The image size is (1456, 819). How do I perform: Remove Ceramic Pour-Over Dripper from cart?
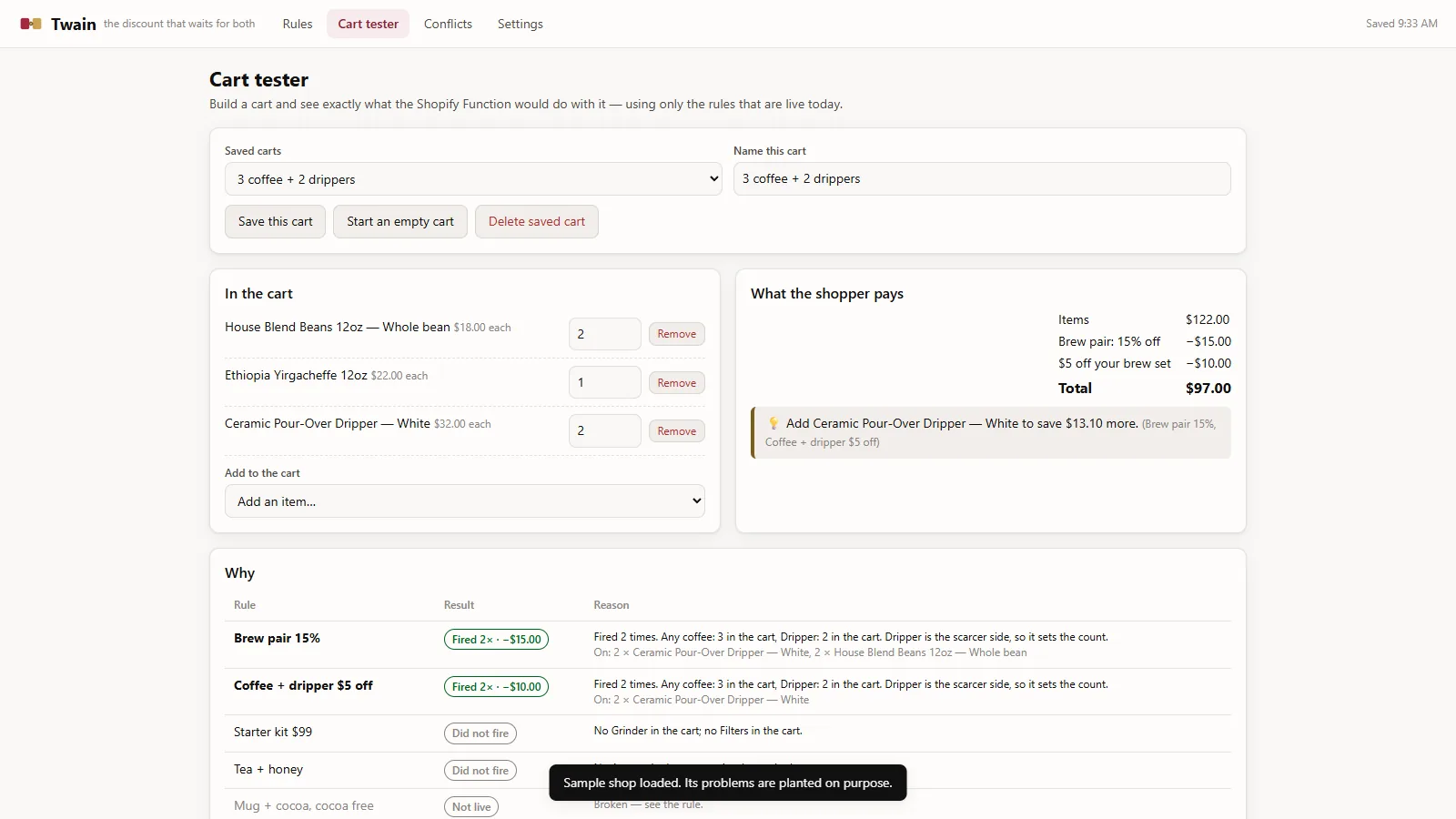(677, 431)
